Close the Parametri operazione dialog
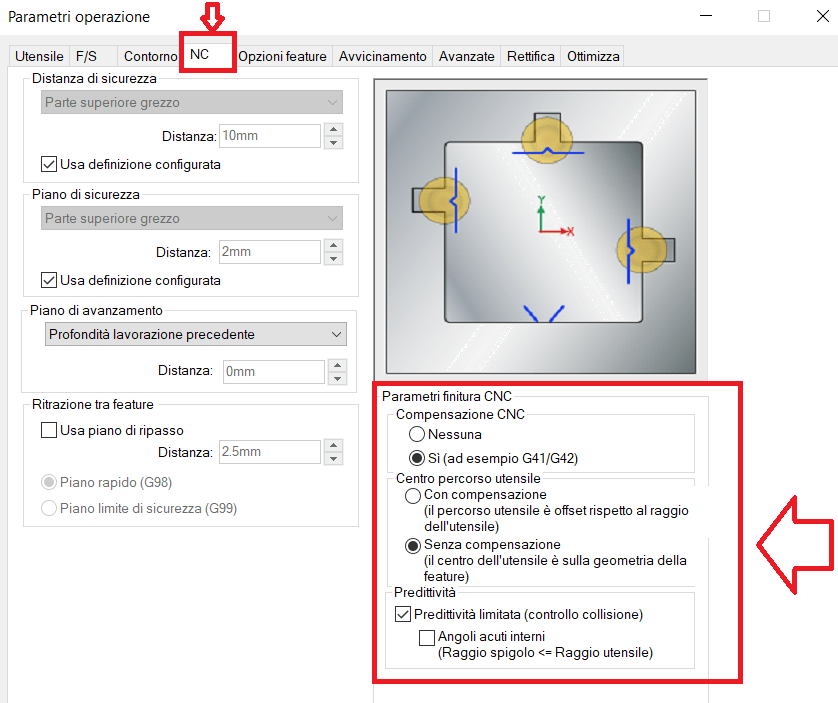Viewport: 838px width, 703px height. [823, 16]
